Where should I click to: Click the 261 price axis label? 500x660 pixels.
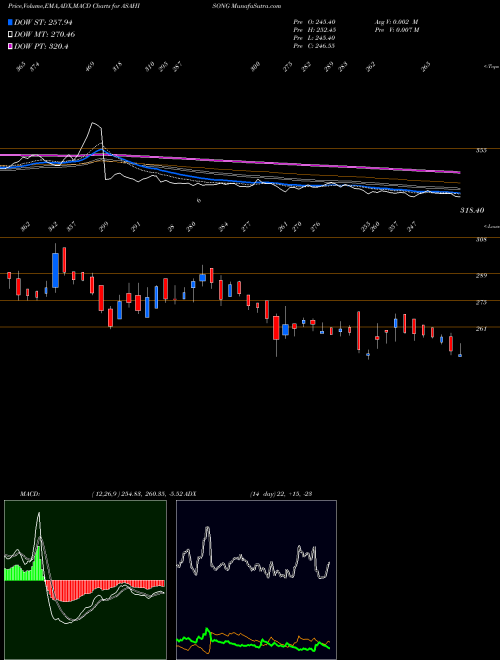coord(481,329)
